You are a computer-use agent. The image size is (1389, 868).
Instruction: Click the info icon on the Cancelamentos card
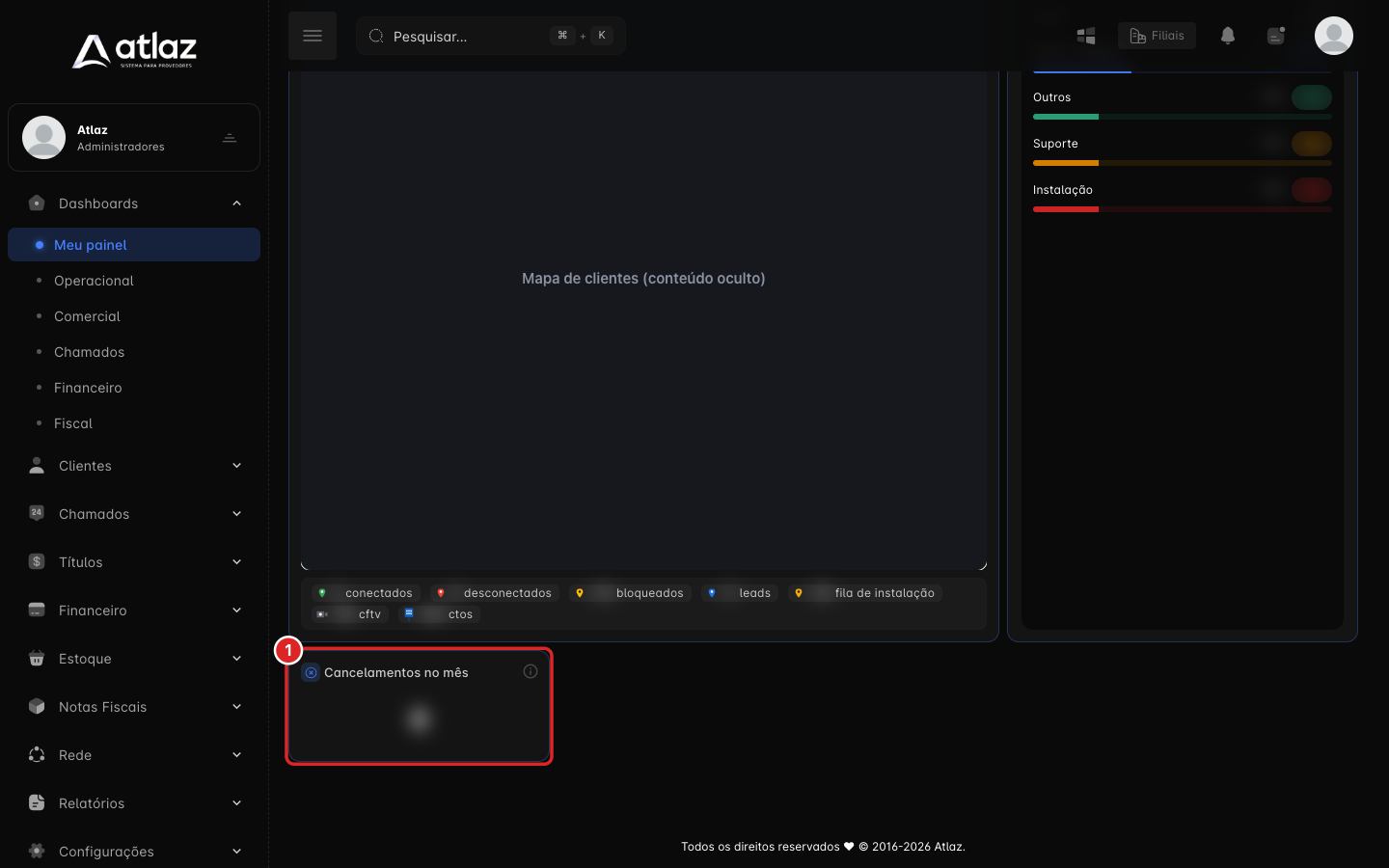tap(531, 671)
